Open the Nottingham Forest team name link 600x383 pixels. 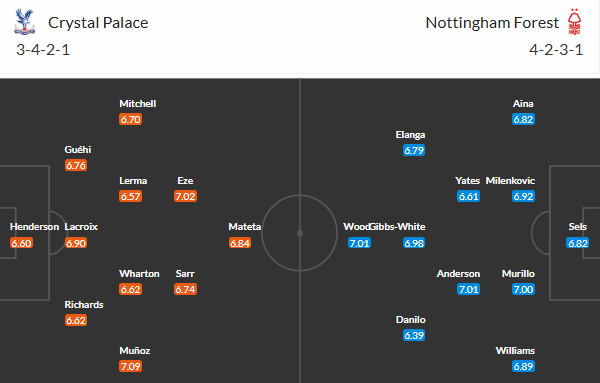[492, 23]
